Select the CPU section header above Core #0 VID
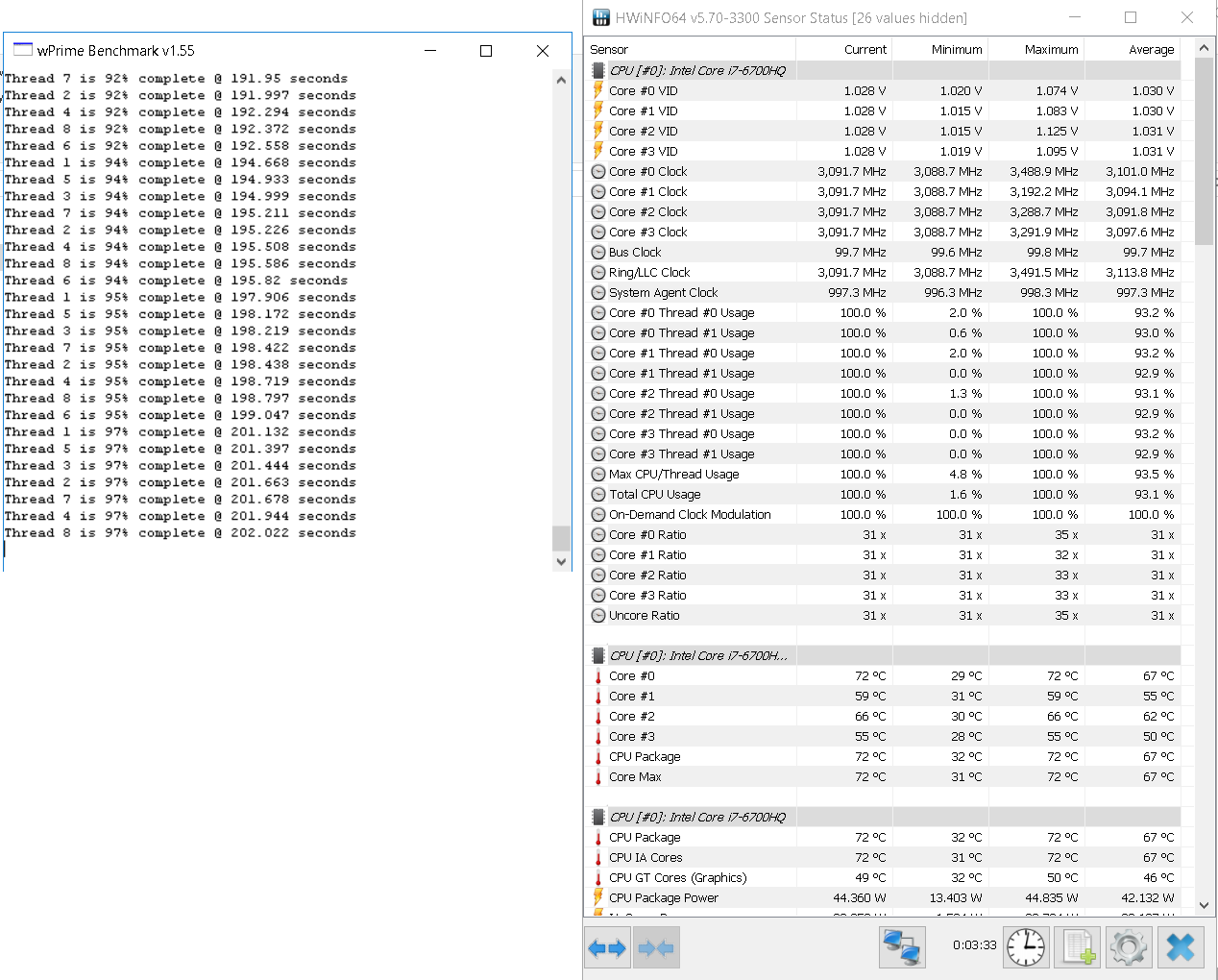 pyautogui.click(x=883, y=70)
